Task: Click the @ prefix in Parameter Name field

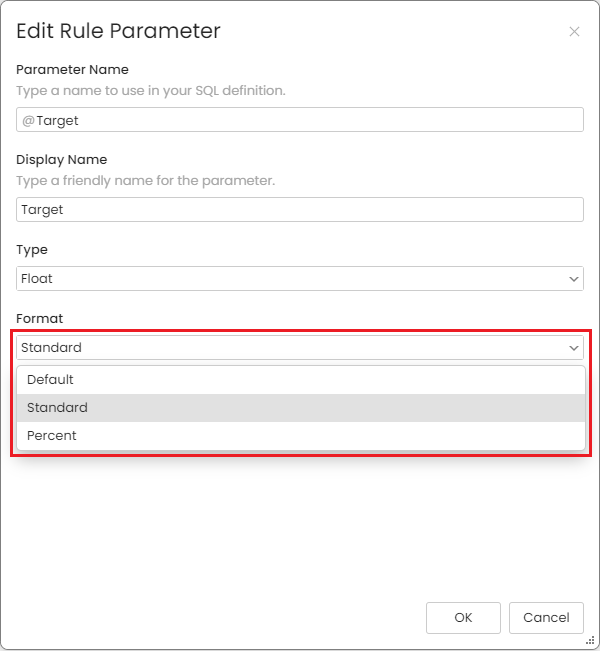Action: (x=28, y=120)
